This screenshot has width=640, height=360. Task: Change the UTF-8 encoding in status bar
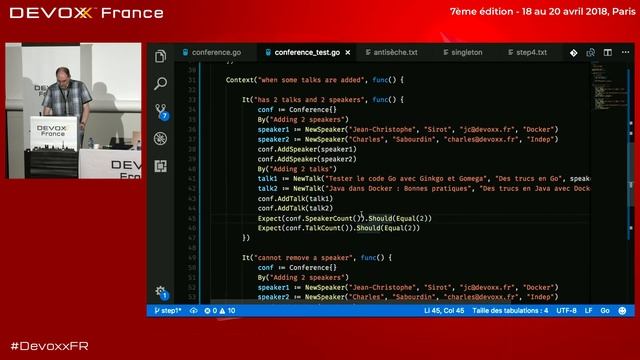[x=567, y=311]
